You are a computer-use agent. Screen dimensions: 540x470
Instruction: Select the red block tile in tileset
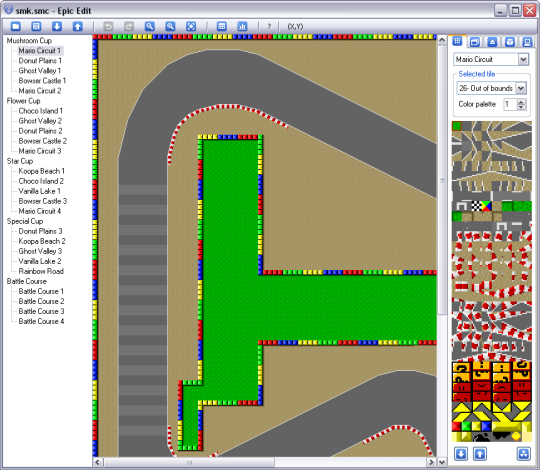click(457, 427)
